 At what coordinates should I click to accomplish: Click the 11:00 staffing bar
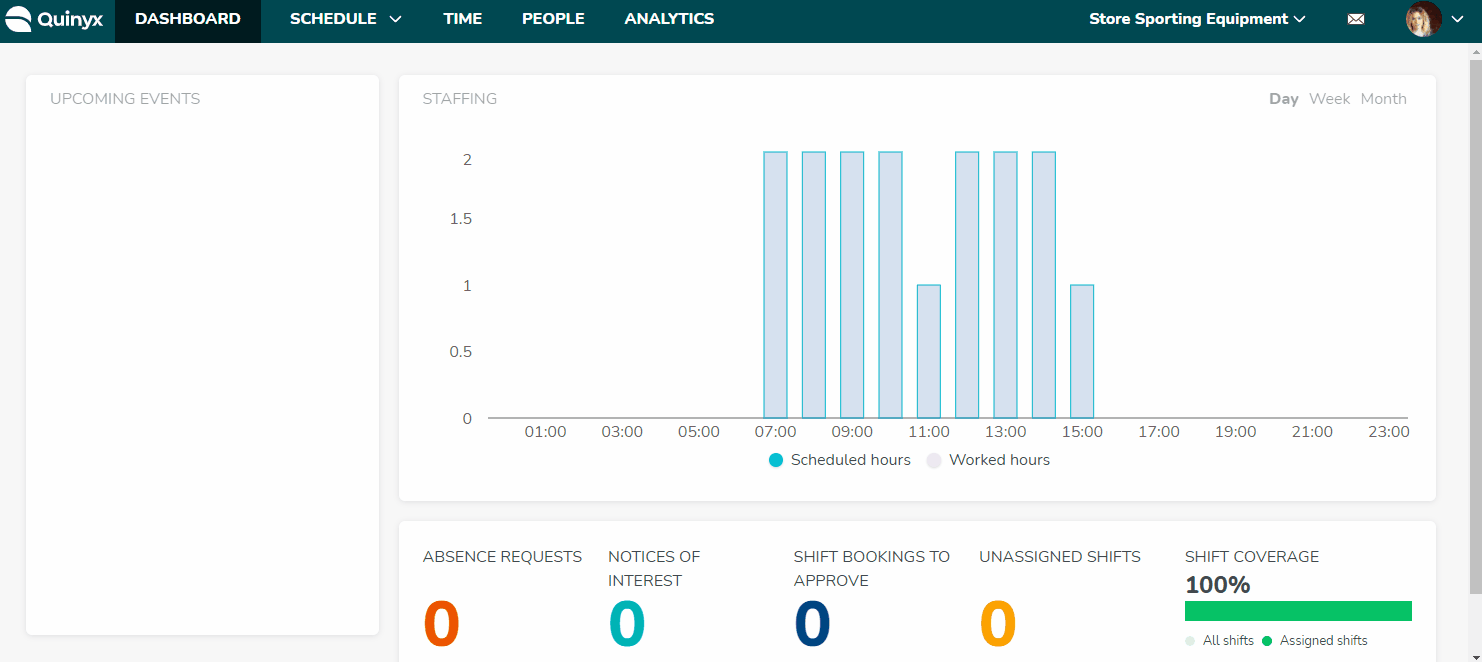[x=929, y=352]
